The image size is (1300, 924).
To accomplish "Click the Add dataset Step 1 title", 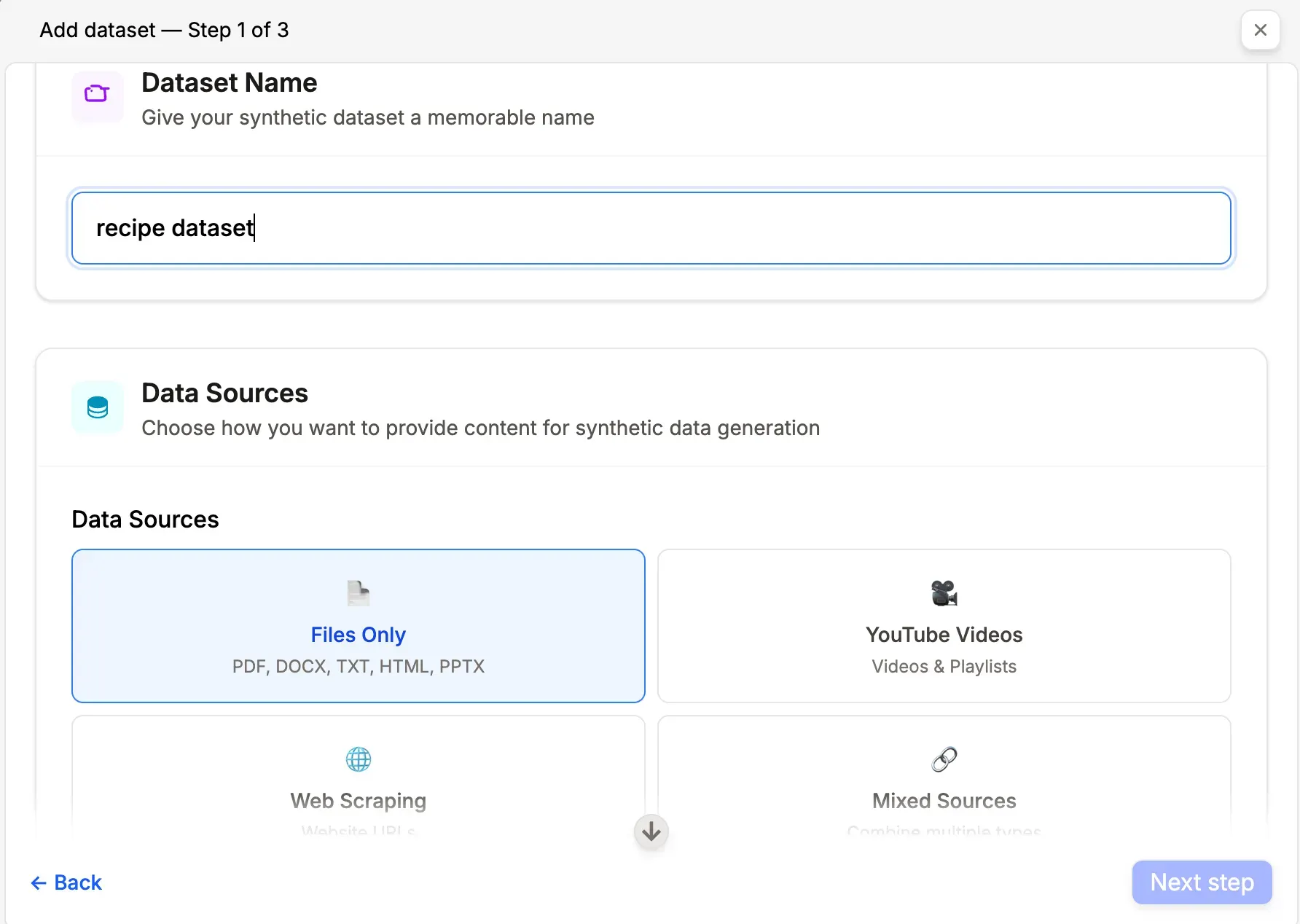I will tap(164, 30).
